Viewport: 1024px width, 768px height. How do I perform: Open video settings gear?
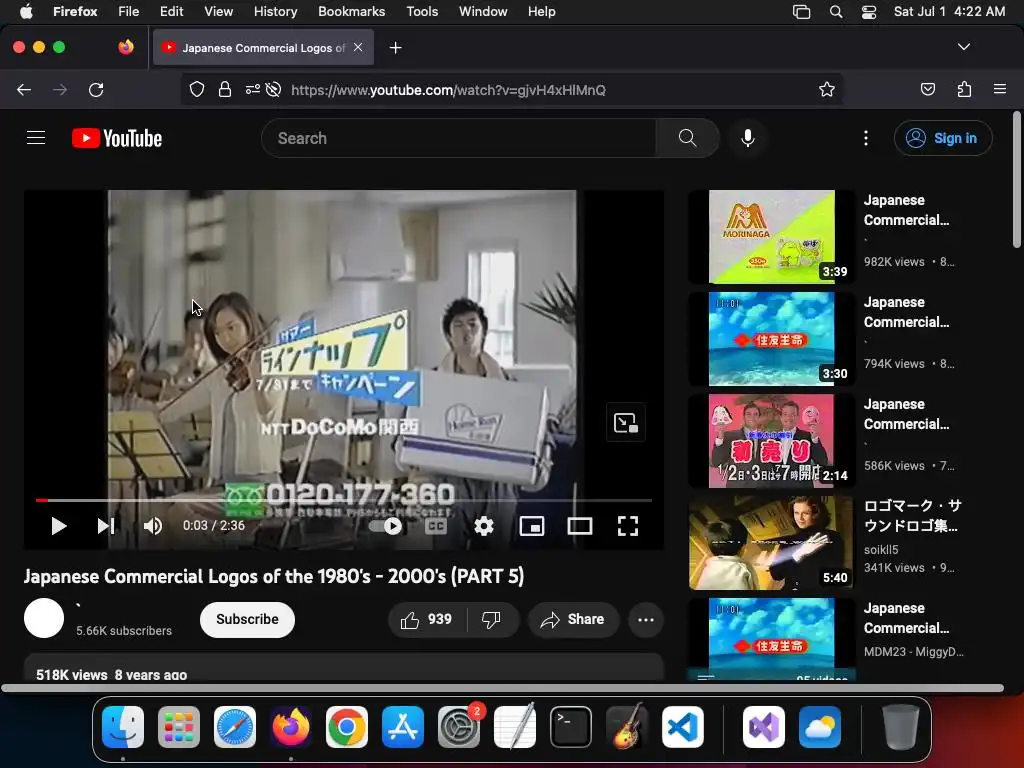[484, 526]
